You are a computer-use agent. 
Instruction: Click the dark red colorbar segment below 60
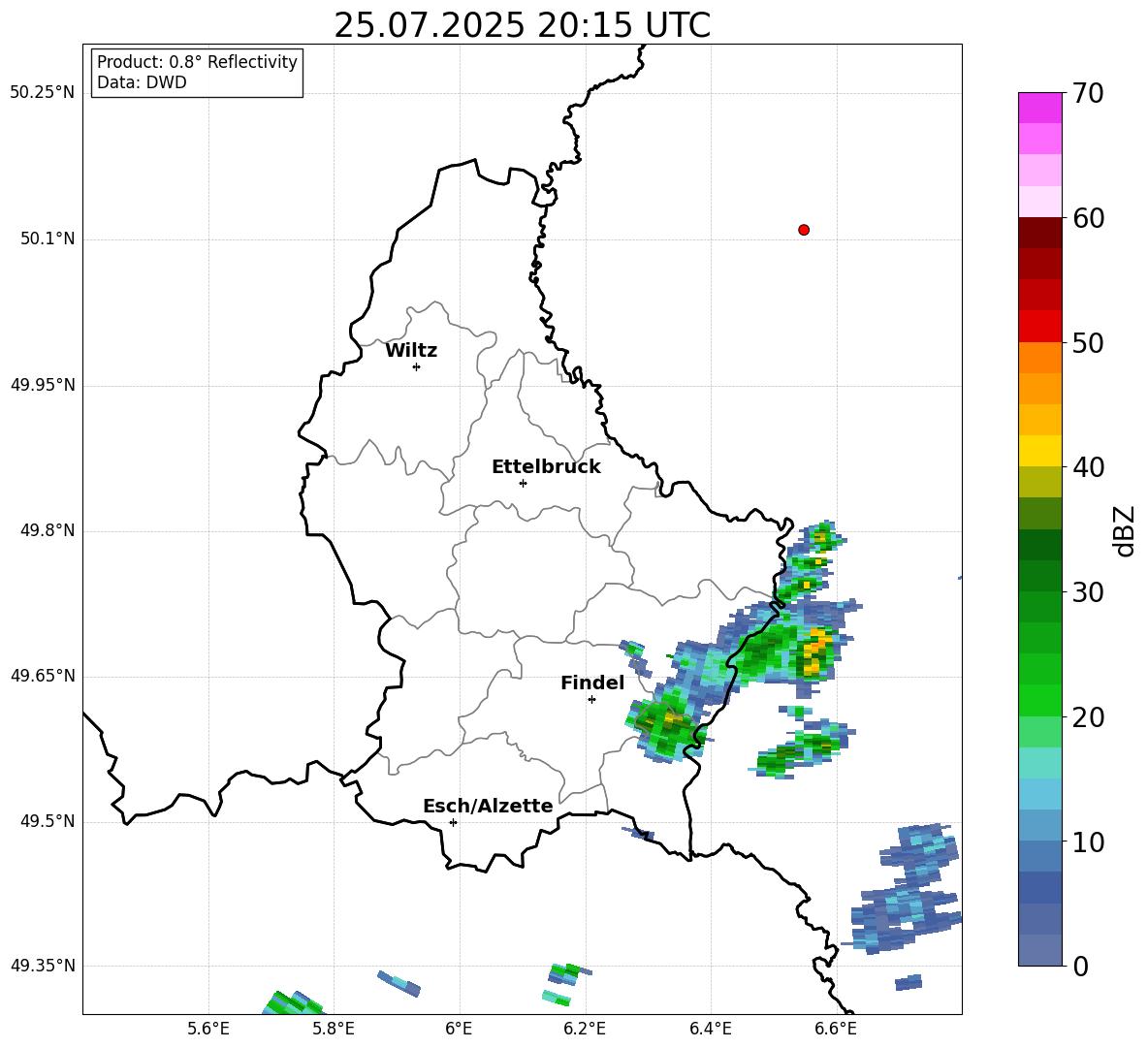click(x=1039, y=234)
